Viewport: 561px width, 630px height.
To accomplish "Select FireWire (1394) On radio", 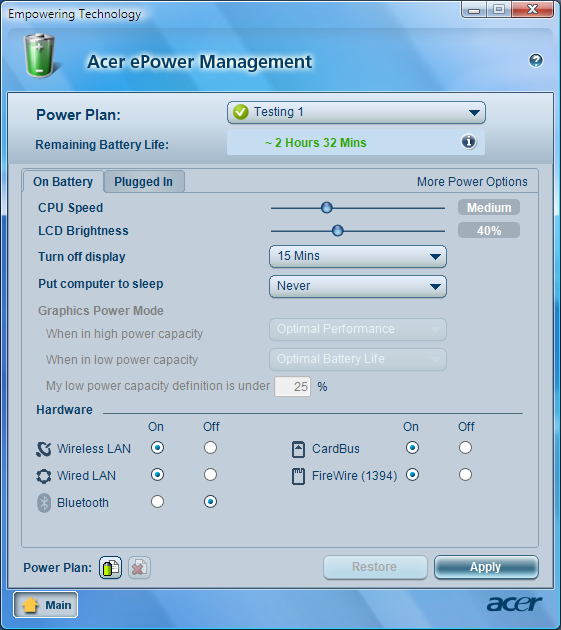I will [x=412, y=475].
